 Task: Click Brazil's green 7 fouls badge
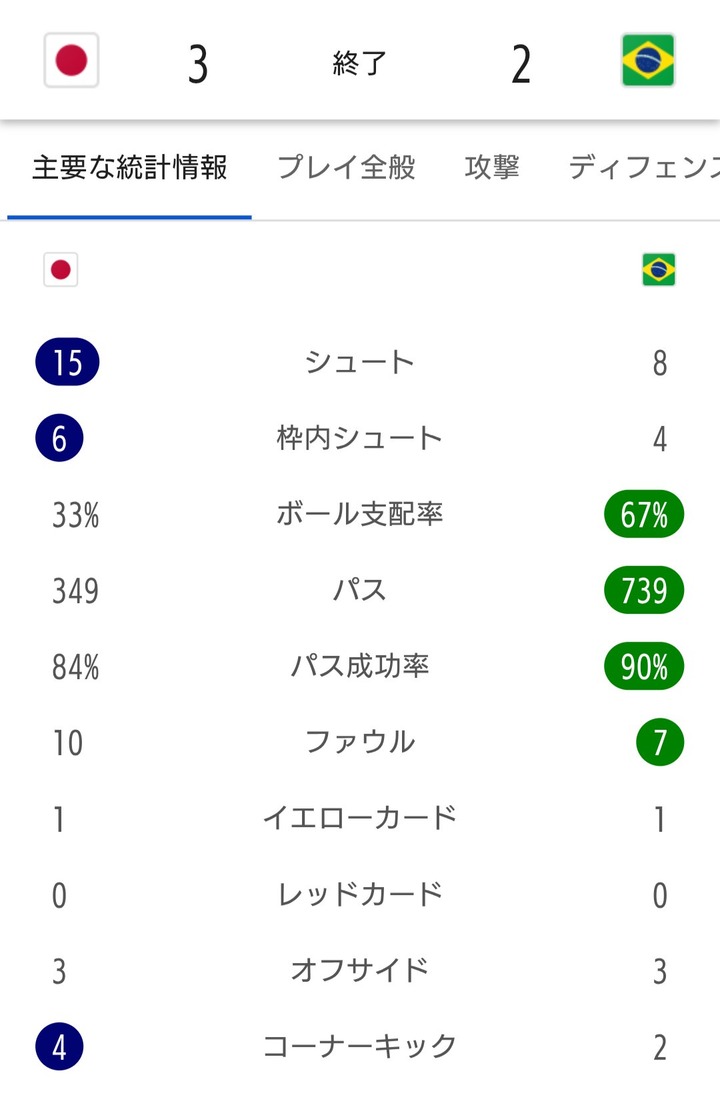tap(659, 743)
